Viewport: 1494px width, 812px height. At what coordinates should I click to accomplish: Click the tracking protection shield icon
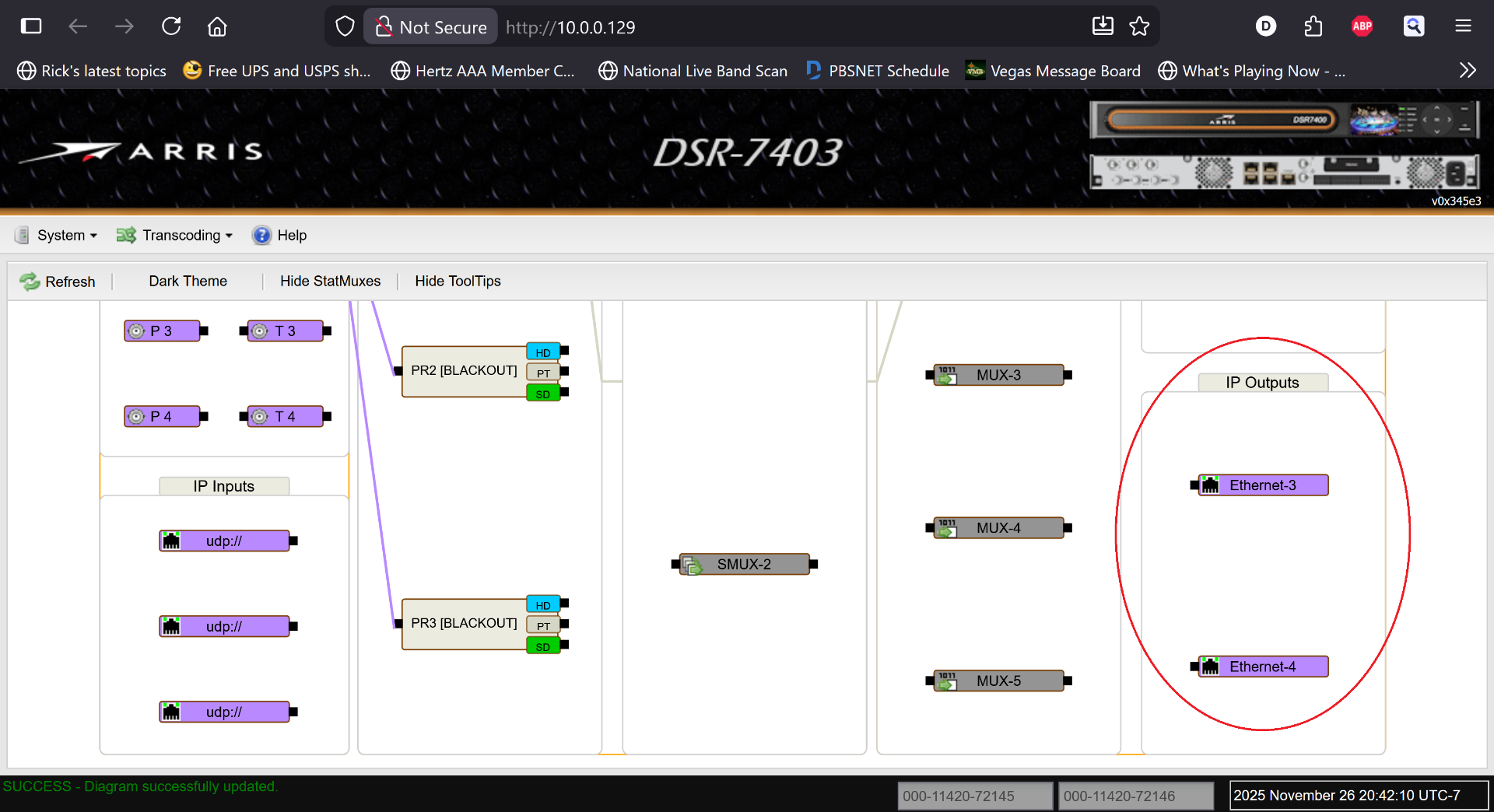pos(345,26)
